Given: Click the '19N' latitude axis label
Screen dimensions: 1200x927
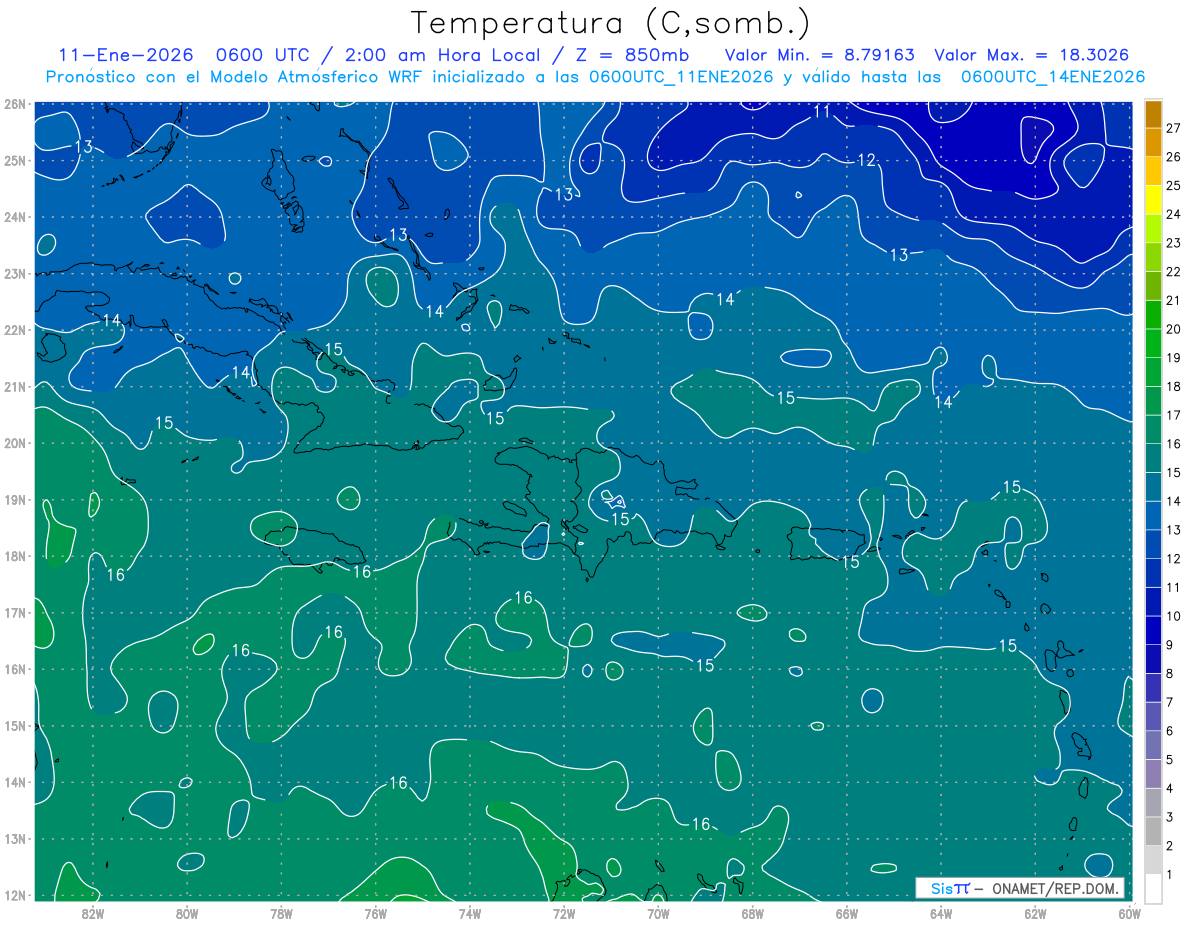Looking at the screenshot, I should 14,500.
